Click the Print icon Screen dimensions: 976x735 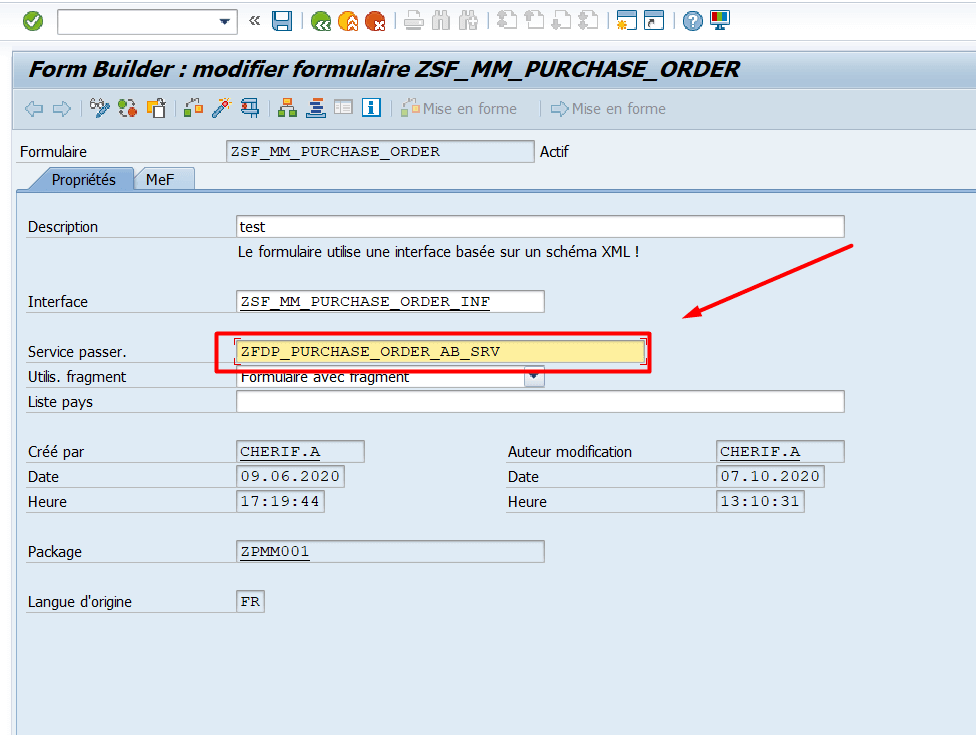tap(413, 21)
